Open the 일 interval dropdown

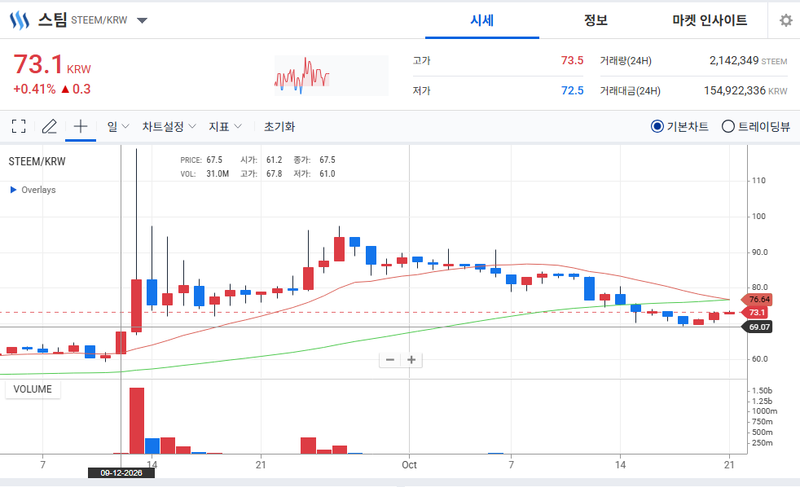[118, 126]
